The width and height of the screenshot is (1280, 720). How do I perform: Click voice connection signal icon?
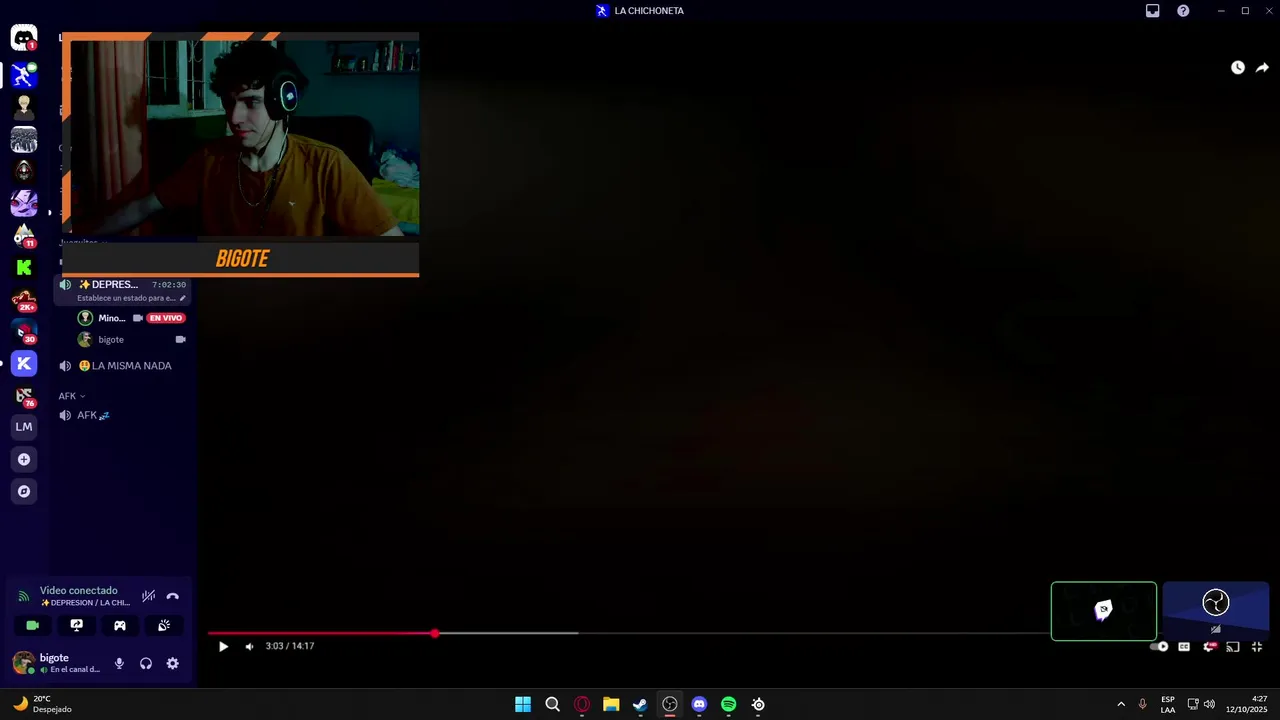pos(24,596)
